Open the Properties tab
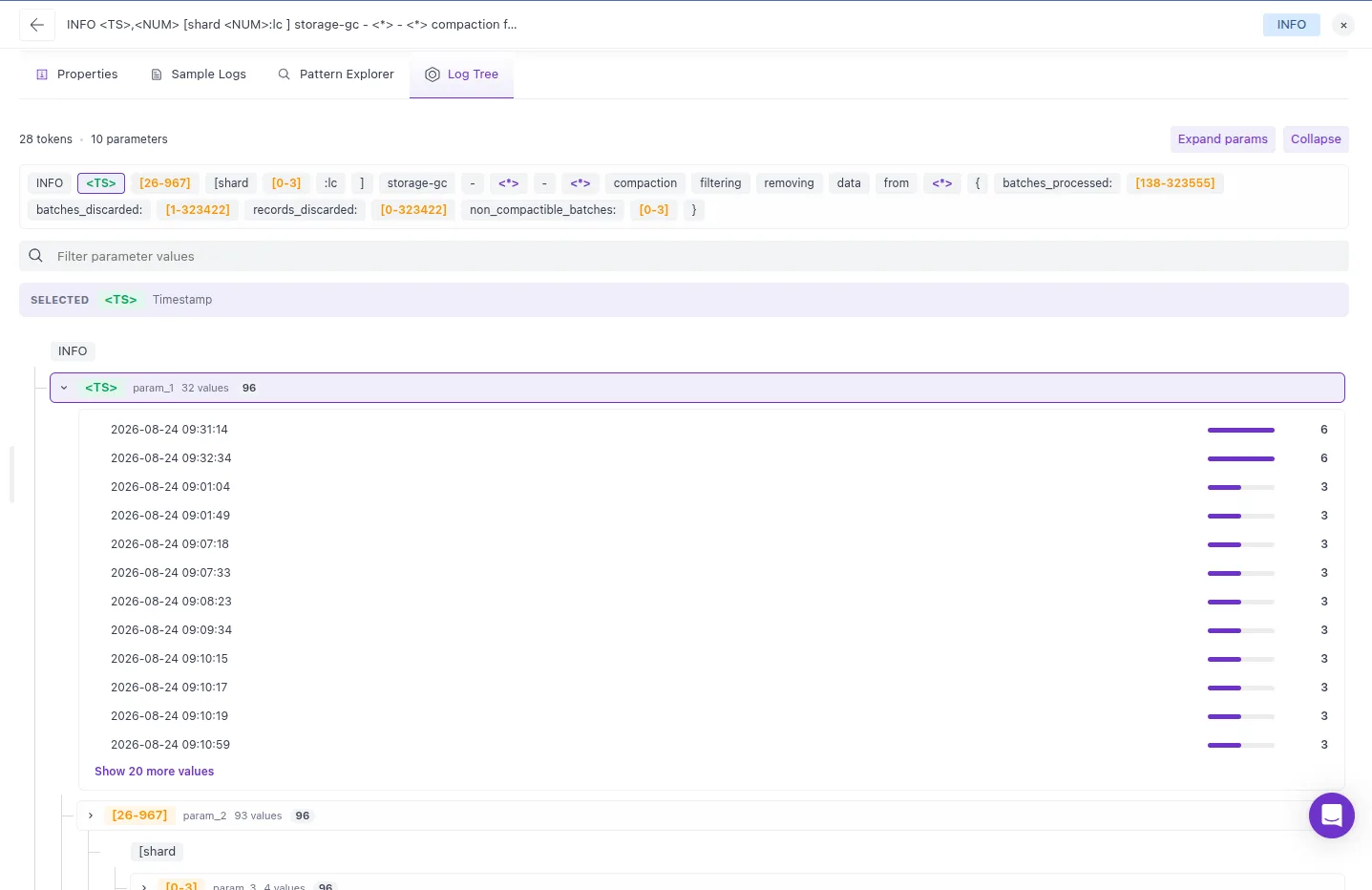The image size is (1372, 890). click(76, 74)
